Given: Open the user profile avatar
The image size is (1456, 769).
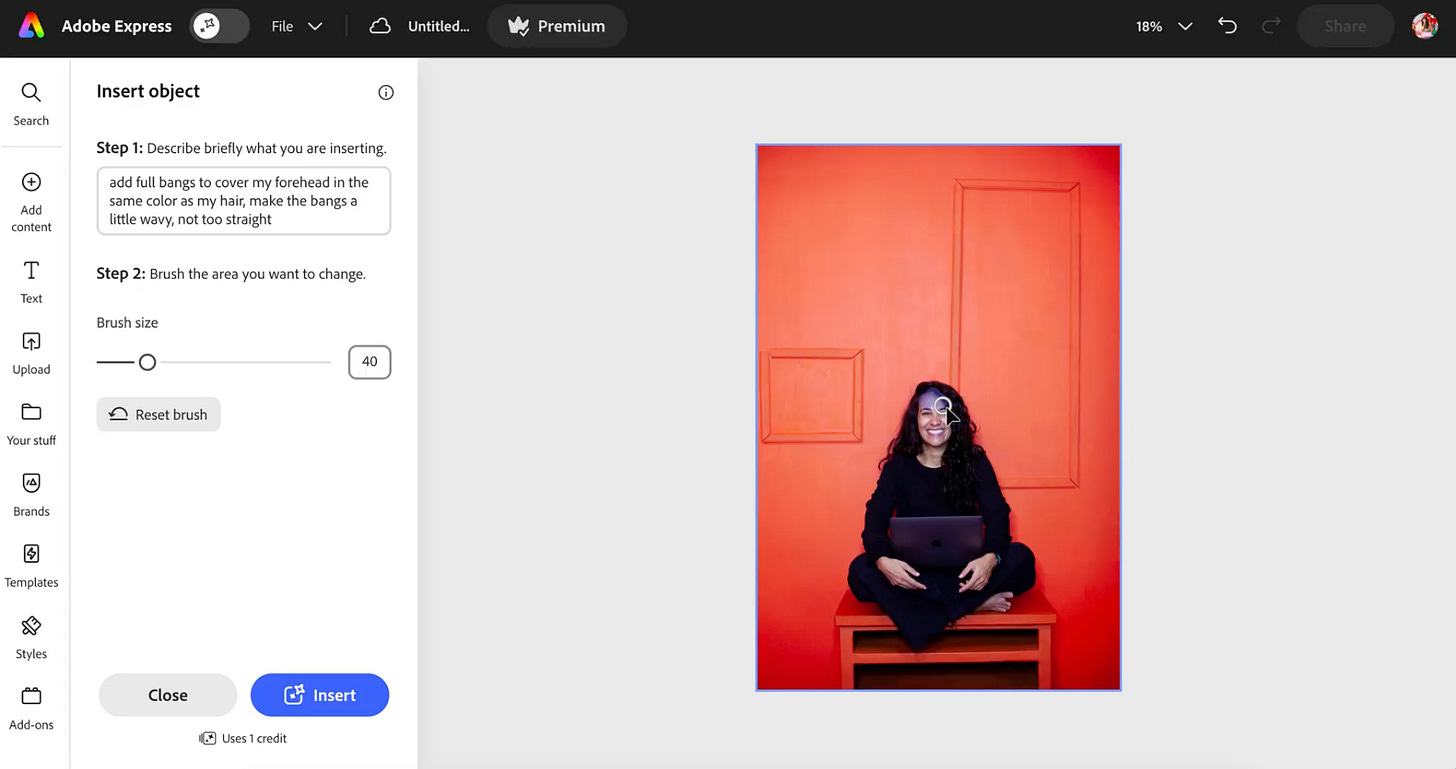Looking at the screenshot, I should click(x=1424, y=26).
